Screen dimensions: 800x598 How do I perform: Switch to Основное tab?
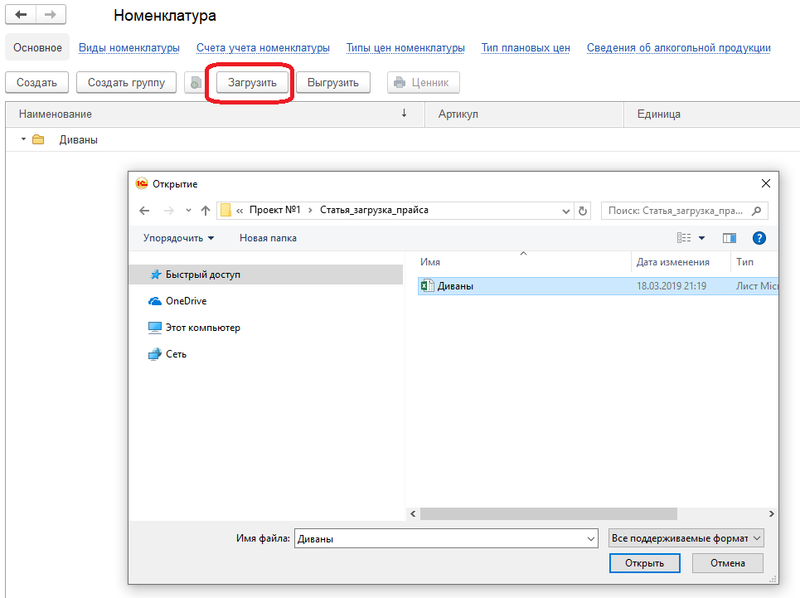tap(37, 47)
